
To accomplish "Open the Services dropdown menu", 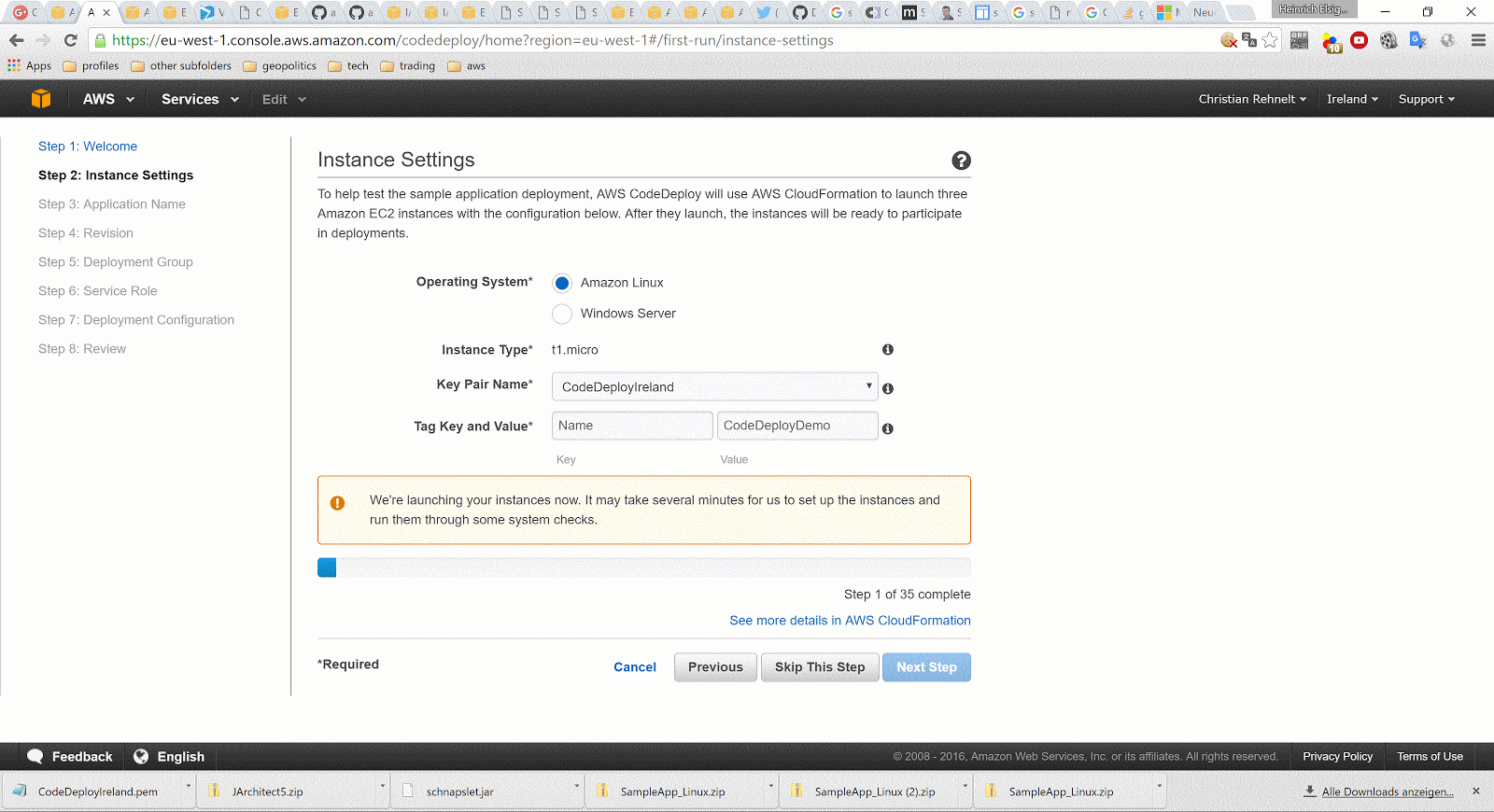I will coord(200,99).
